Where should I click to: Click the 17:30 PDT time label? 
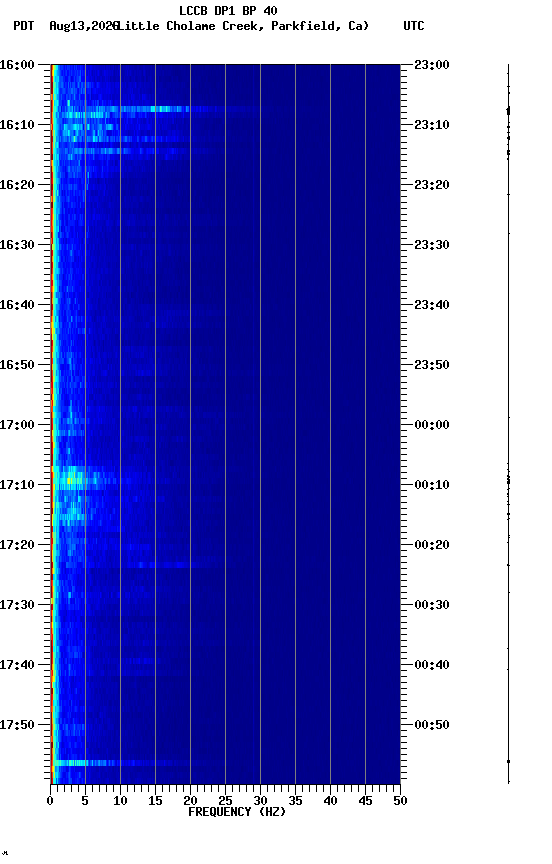point(17,606)
